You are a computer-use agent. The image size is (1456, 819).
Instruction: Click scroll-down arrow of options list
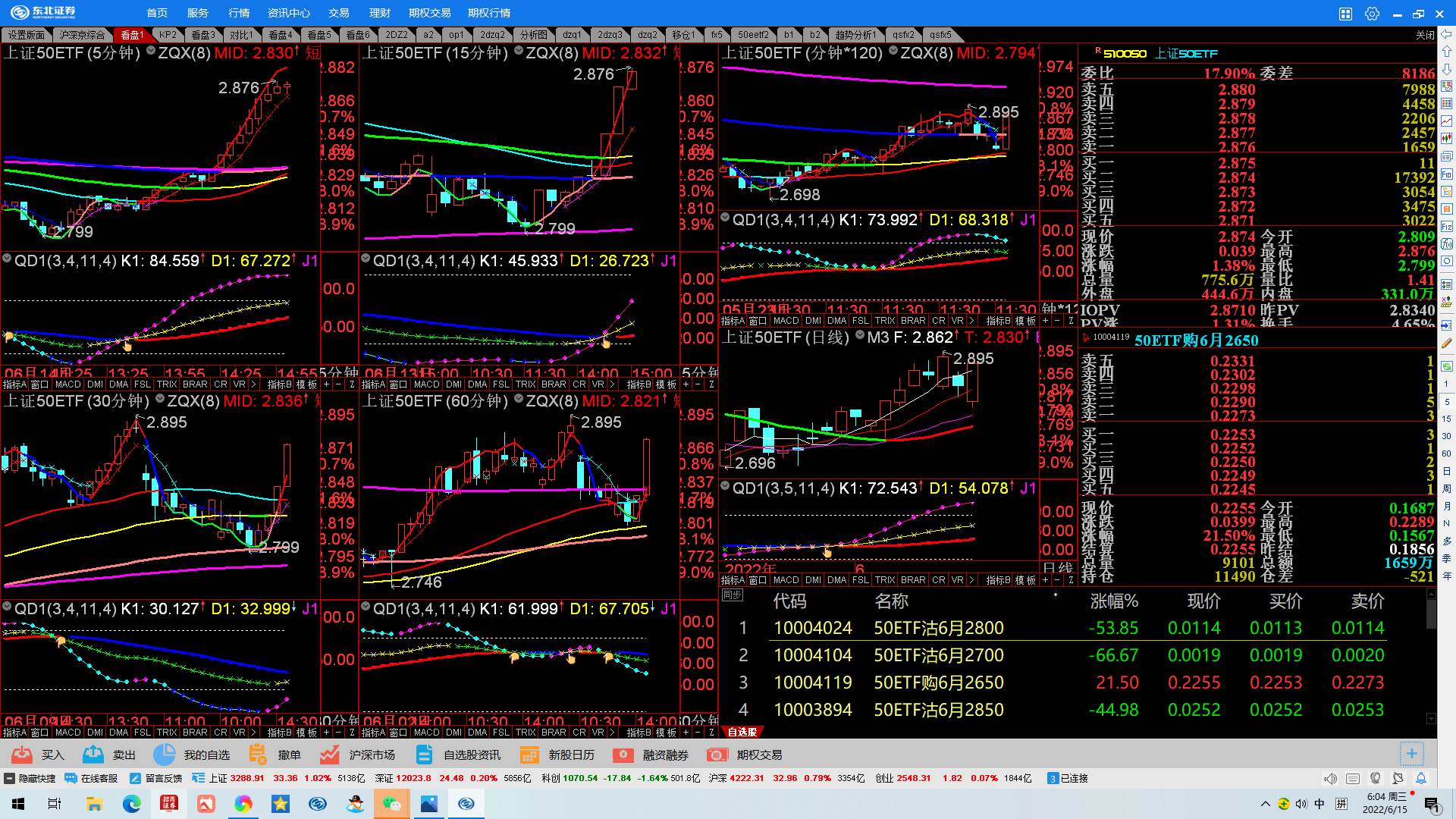pyautogui.click(x=1431, y=718)
